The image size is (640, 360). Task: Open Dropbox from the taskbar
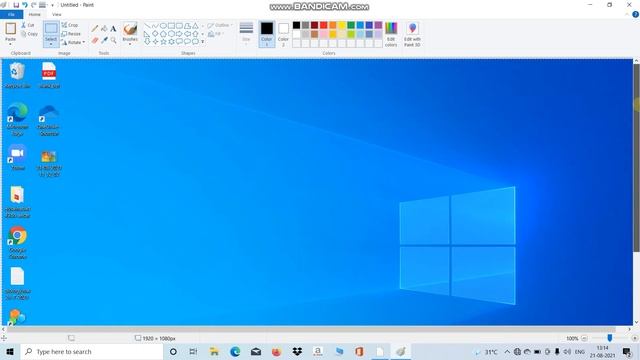tap(297, 351)
